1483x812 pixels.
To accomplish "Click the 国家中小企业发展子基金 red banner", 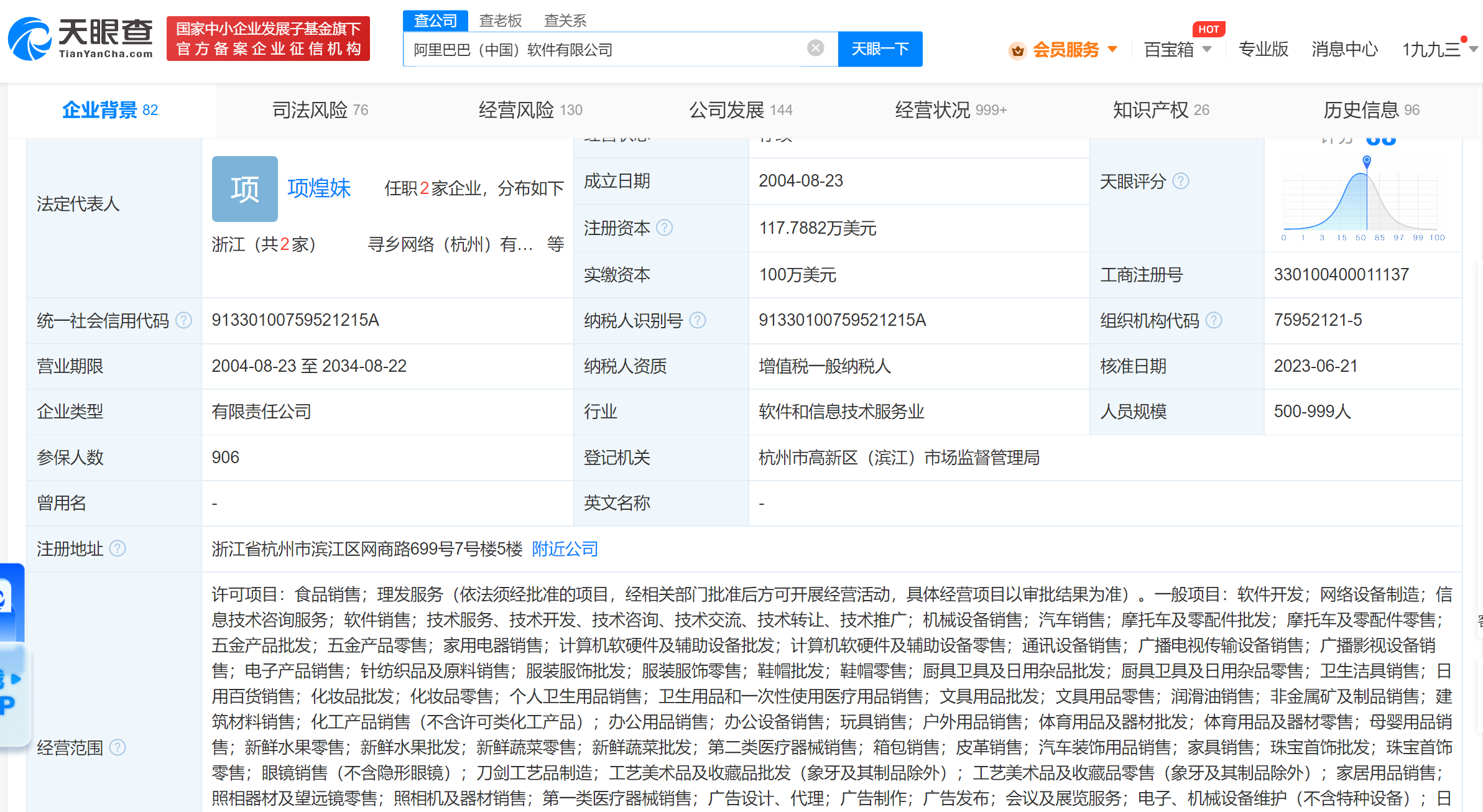I will coord(268,39).
